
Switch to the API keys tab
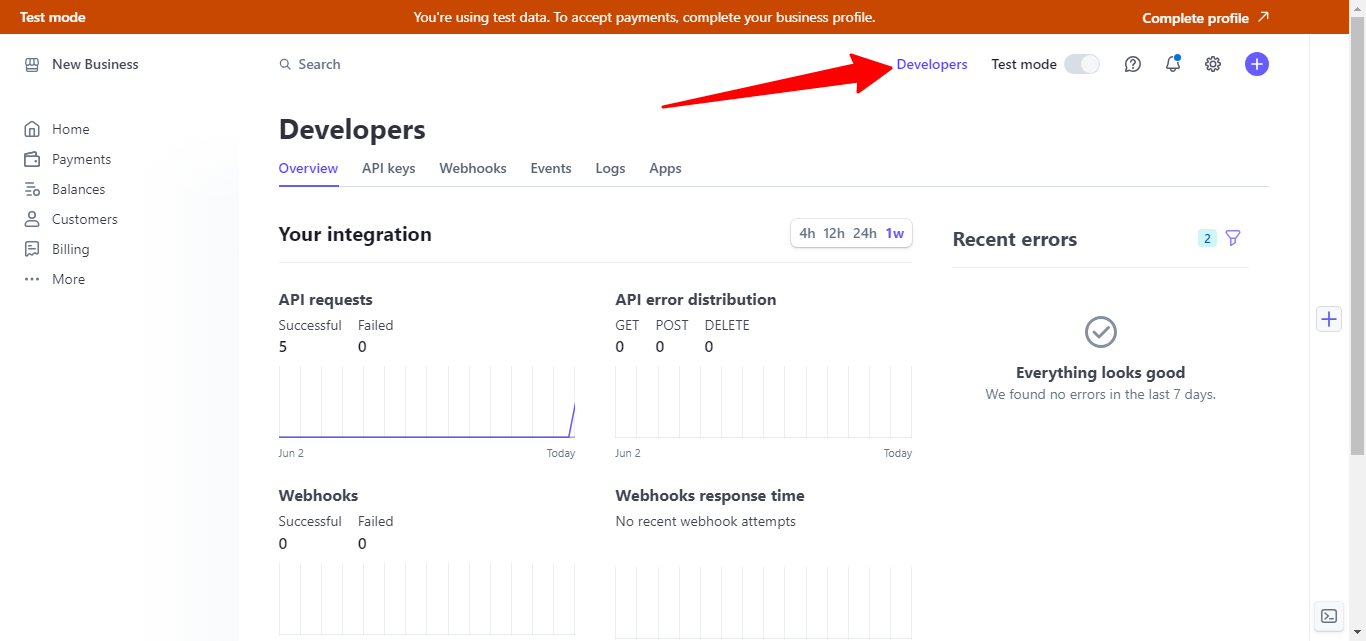coord(388,168)
